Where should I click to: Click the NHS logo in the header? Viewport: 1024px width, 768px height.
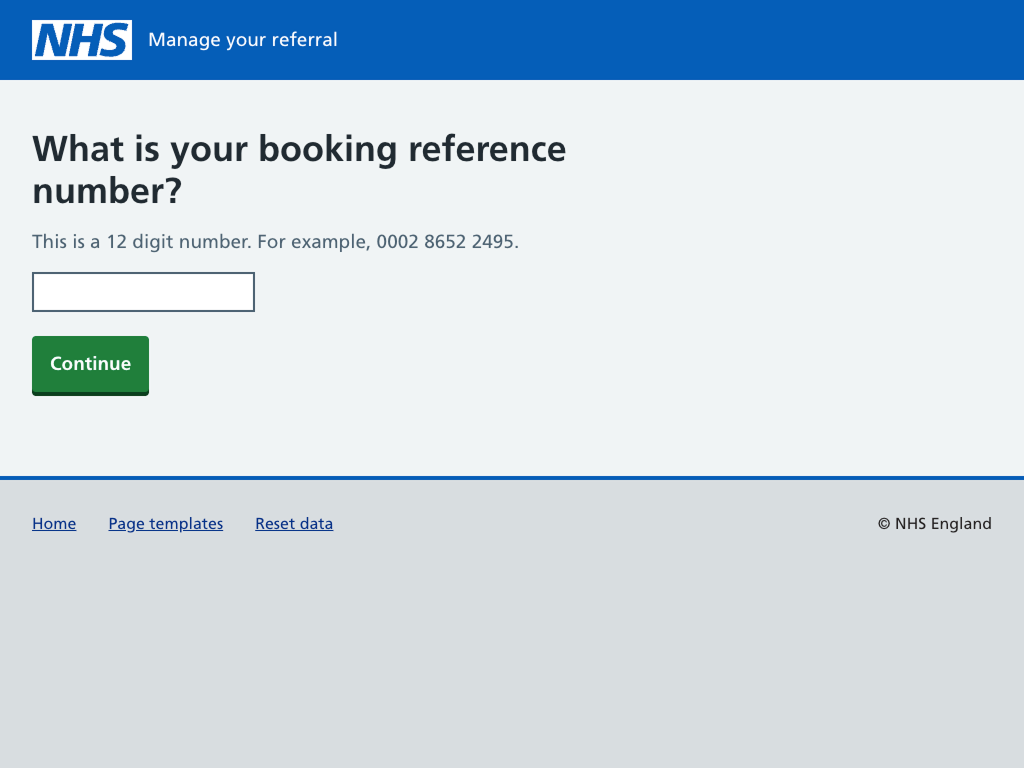tap(82, 40)
